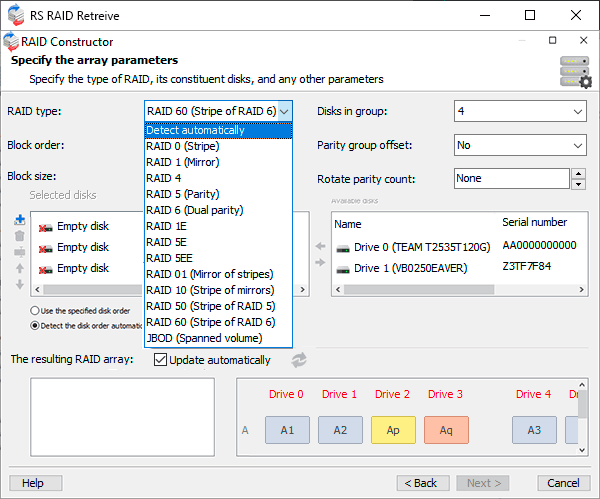Viewport: 600px width, 499px height.
Task: Select Use the specified disk order
Action: click(x=36, y=311)
